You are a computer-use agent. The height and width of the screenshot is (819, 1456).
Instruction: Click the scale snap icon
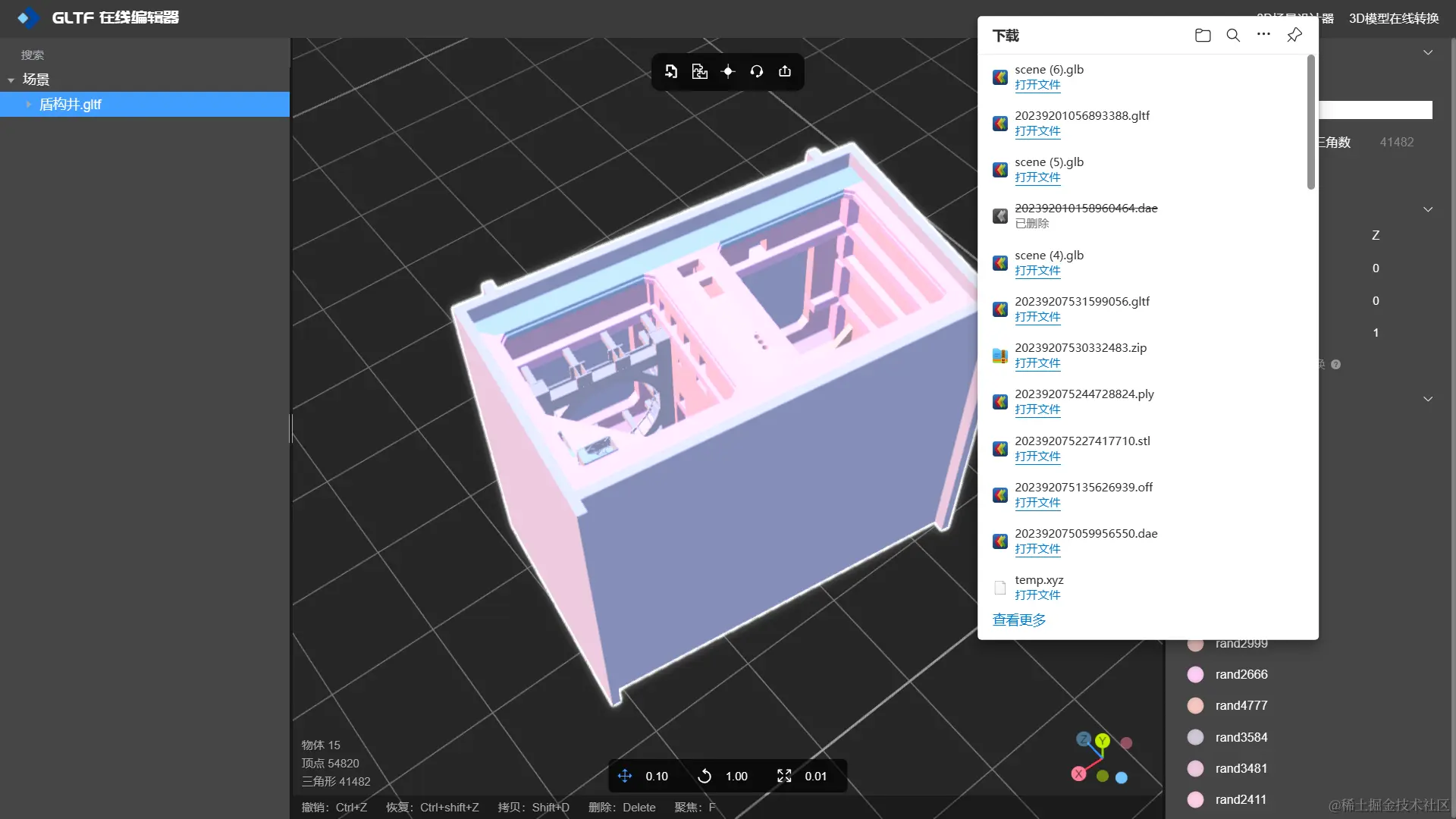[x=784, y=776]
